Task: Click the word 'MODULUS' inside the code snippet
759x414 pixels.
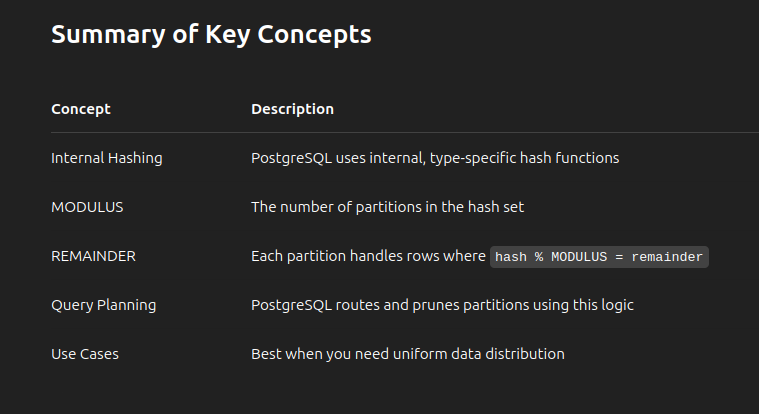Action: 579,257
